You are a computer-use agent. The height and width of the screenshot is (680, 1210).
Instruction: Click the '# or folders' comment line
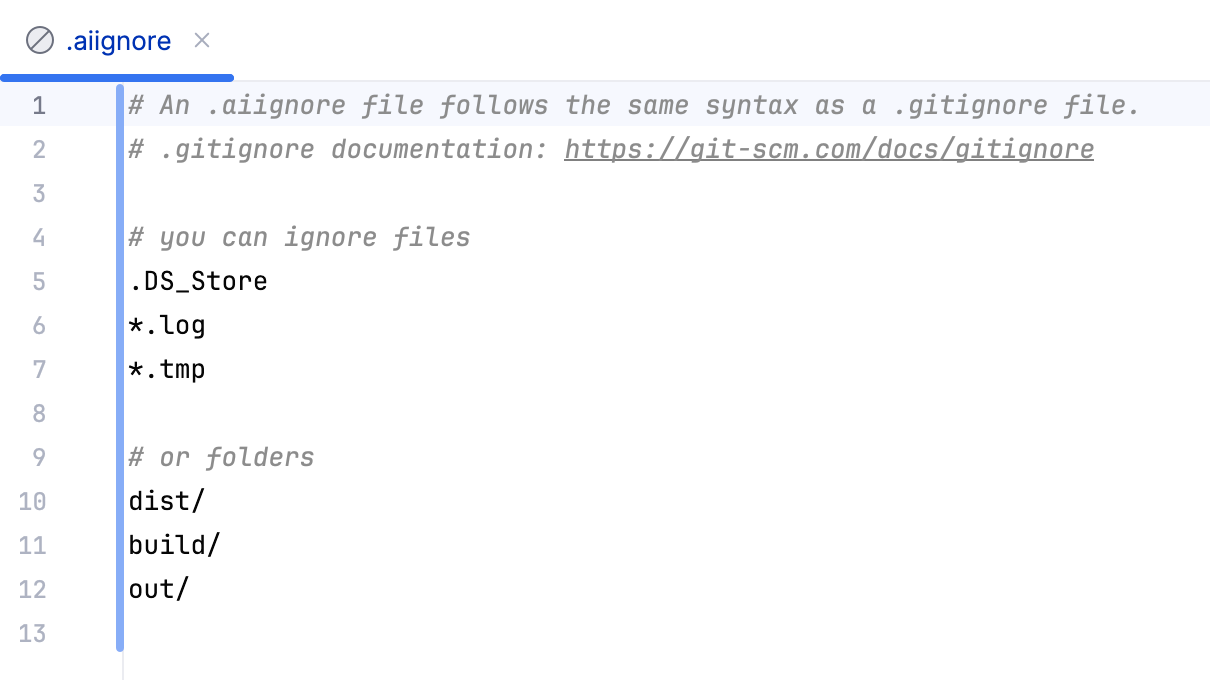[x=221, y=457]
